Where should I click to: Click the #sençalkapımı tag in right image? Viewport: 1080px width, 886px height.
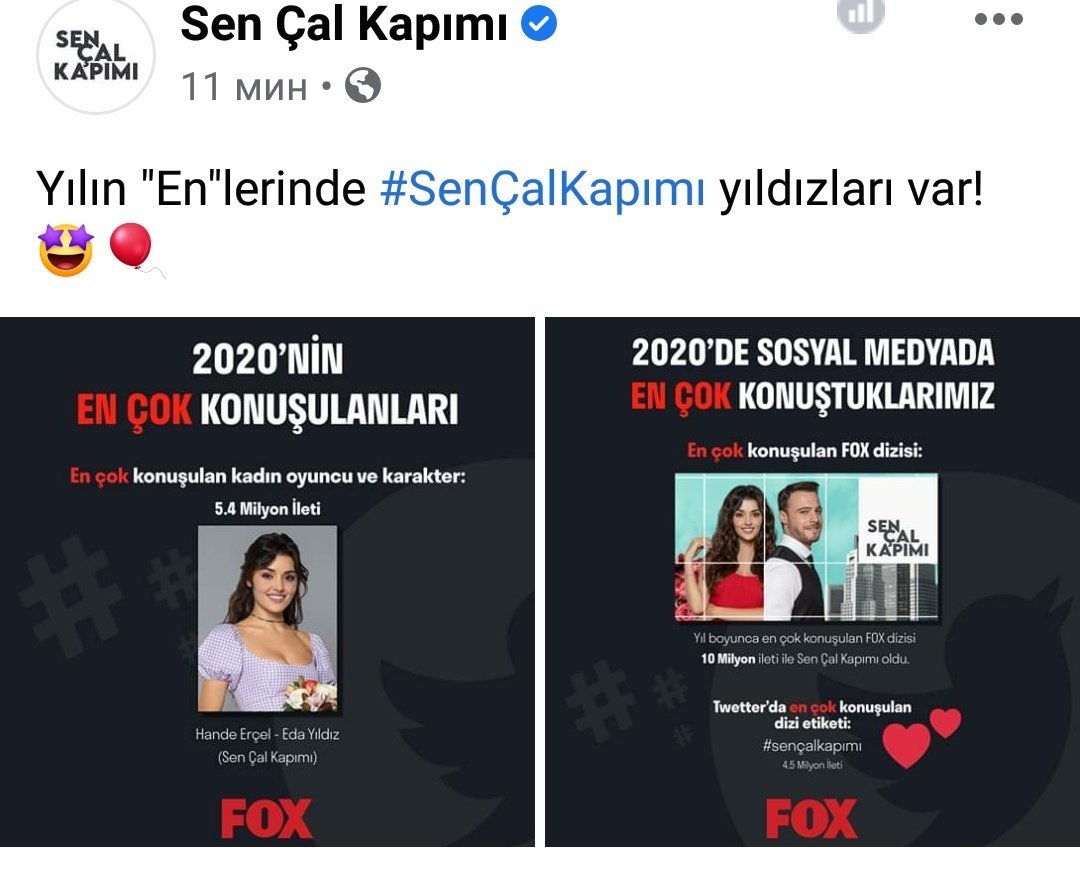(812, 745)
